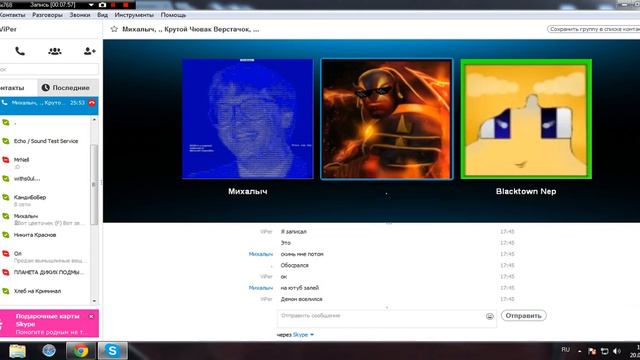Hang up using the red end-call icon
640x360 pixels.
pyautogui.click(x=92, y=103)
